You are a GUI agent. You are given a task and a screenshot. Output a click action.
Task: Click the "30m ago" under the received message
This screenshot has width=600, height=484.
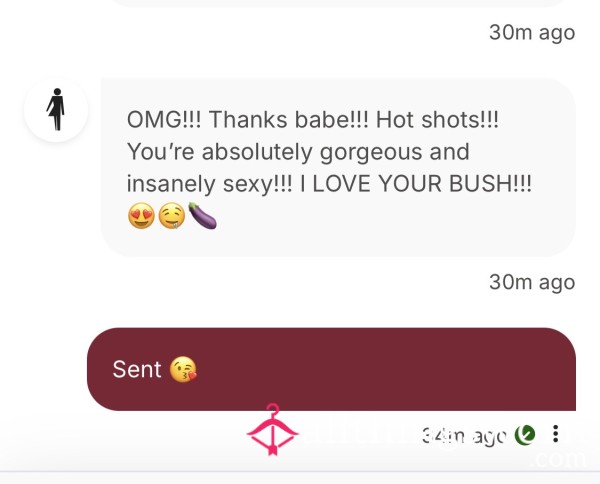click(x=531, y=282)
